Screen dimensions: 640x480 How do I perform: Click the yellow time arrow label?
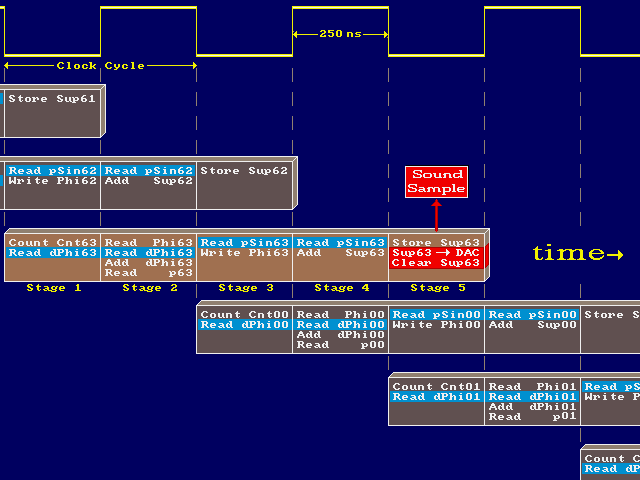577,253
